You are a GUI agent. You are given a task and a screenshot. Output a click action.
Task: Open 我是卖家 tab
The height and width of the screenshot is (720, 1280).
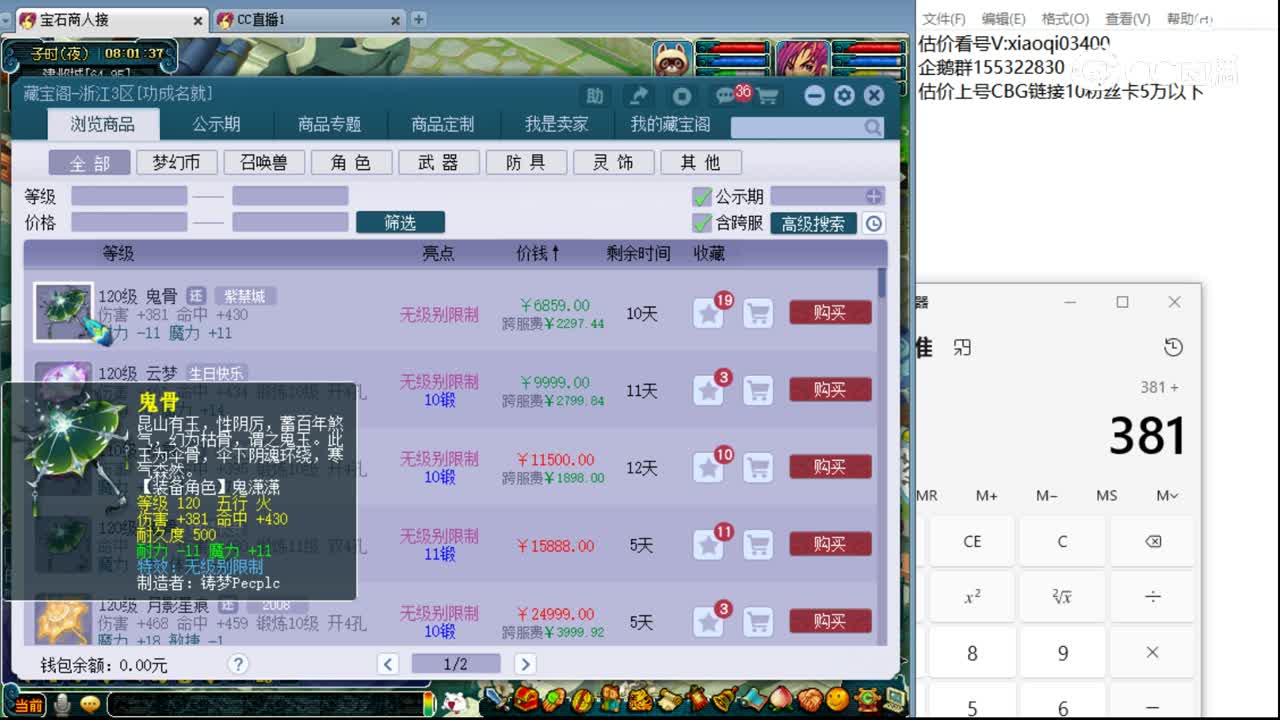point(556,124)
